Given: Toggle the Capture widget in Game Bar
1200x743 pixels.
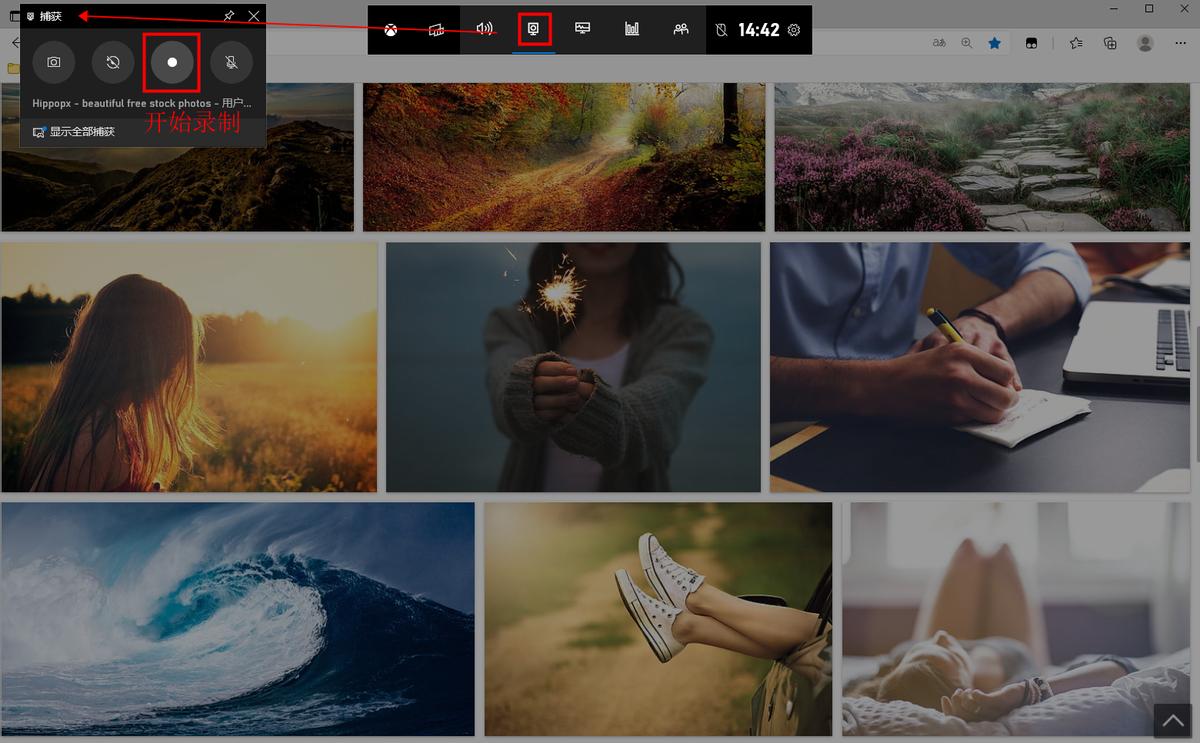Looking at the screenshot, I should [534, 30].
